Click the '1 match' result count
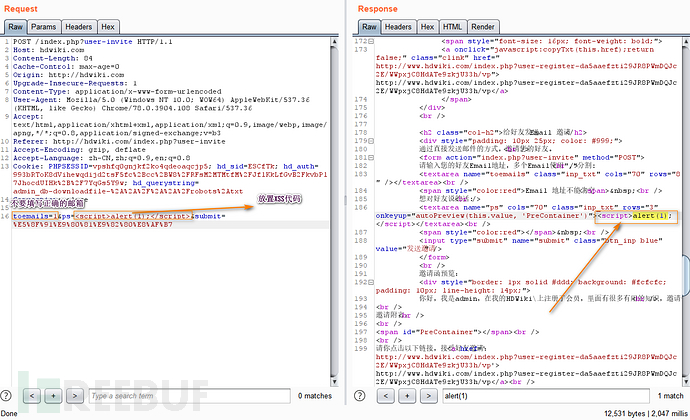The image size is (690, 420). (670, 396)
